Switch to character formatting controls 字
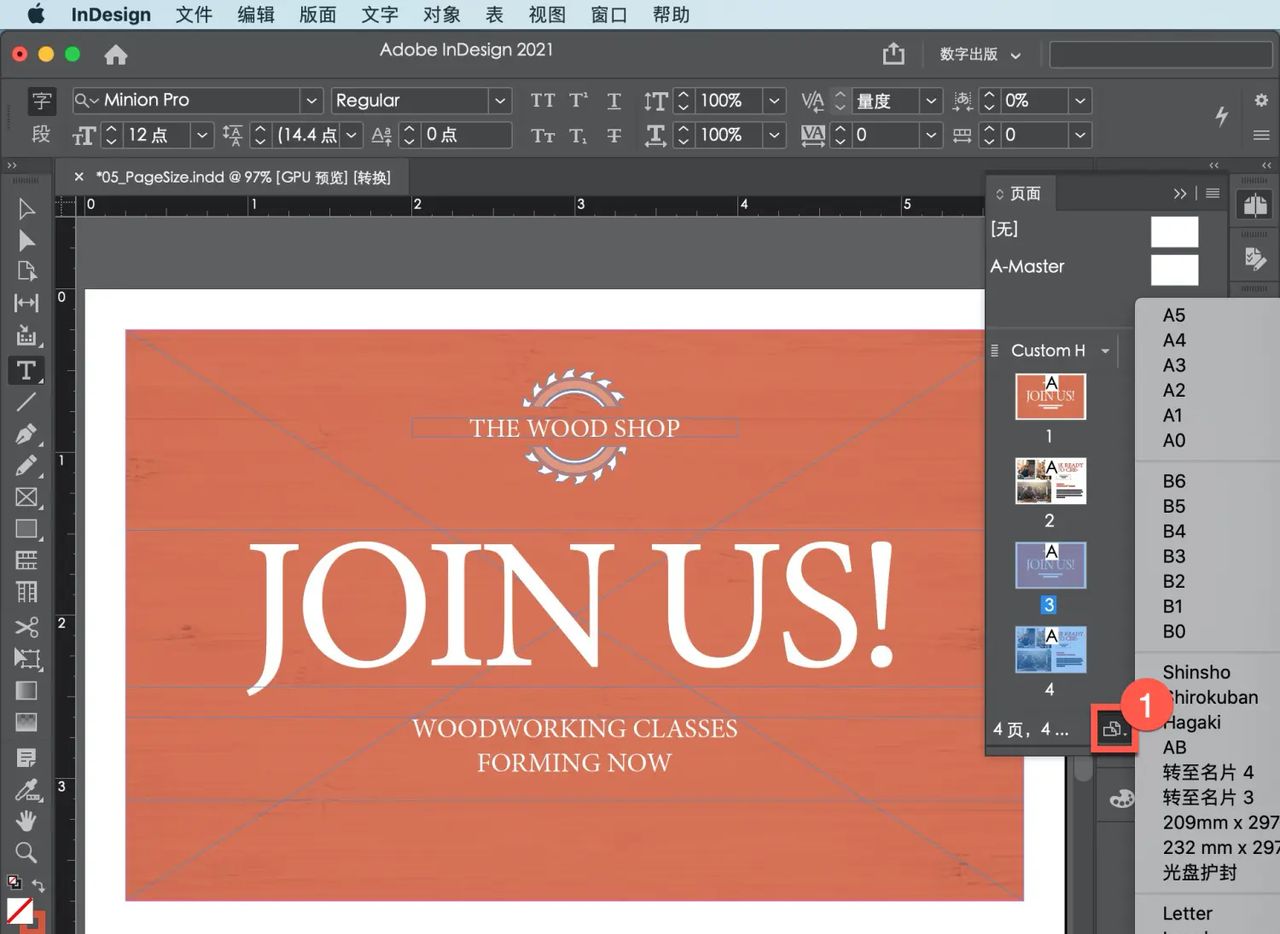1280x934 pixels. (41, 100)
